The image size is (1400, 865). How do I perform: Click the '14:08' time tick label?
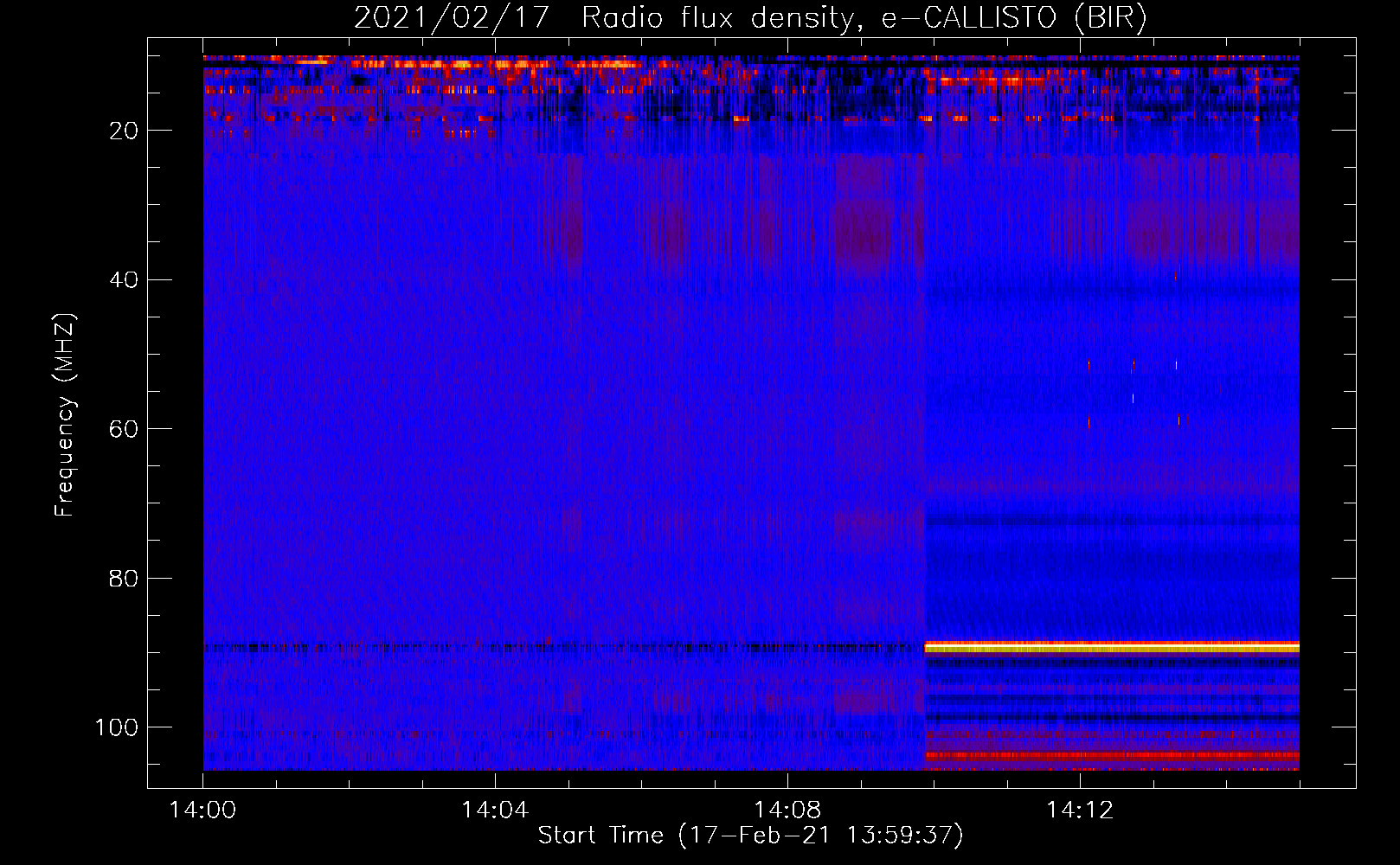pos(787,811)
